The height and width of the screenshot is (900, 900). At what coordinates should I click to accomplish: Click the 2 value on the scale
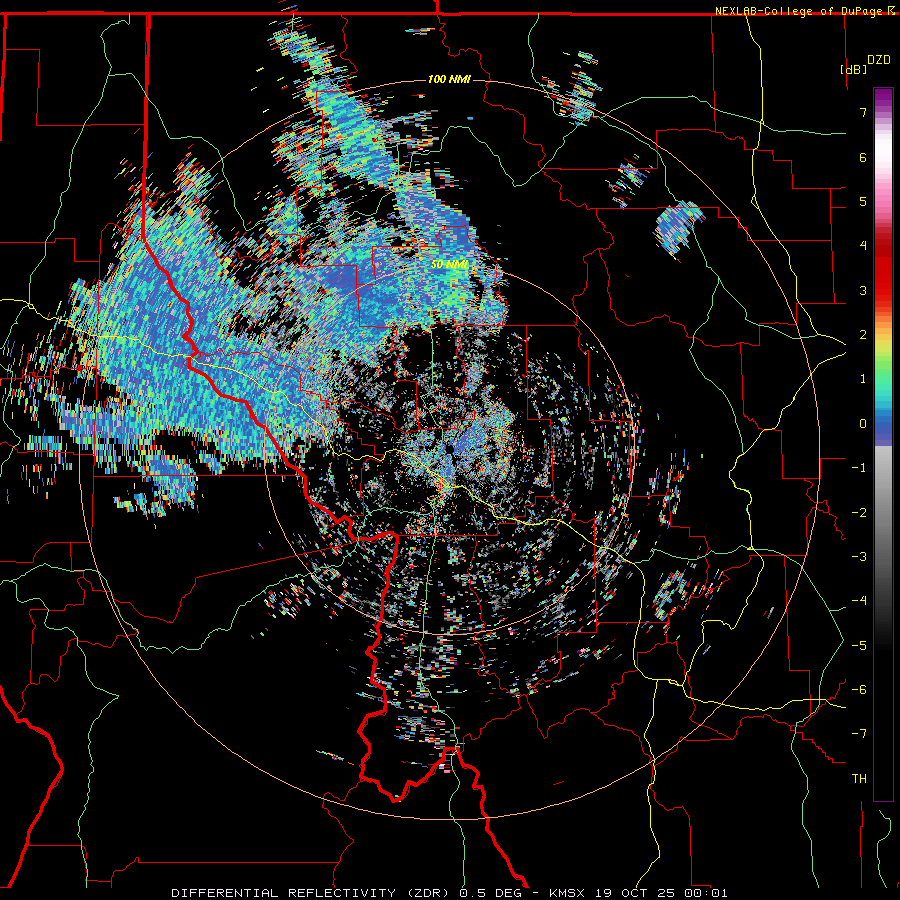(863, 335)
